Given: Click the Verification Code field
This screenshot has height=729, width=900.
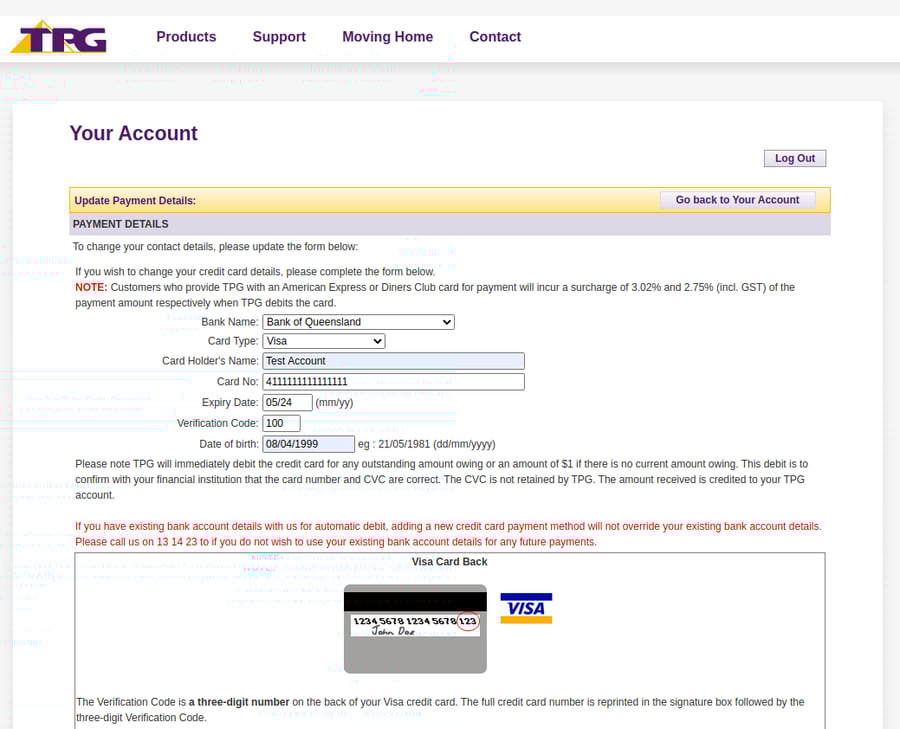Looking at the screenshot, I should point(281,423).
